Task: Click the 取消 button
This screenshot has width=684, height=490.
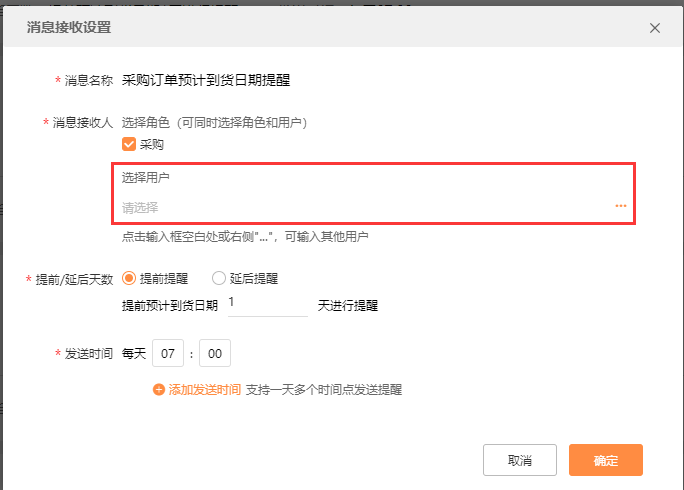Action: 520,460
